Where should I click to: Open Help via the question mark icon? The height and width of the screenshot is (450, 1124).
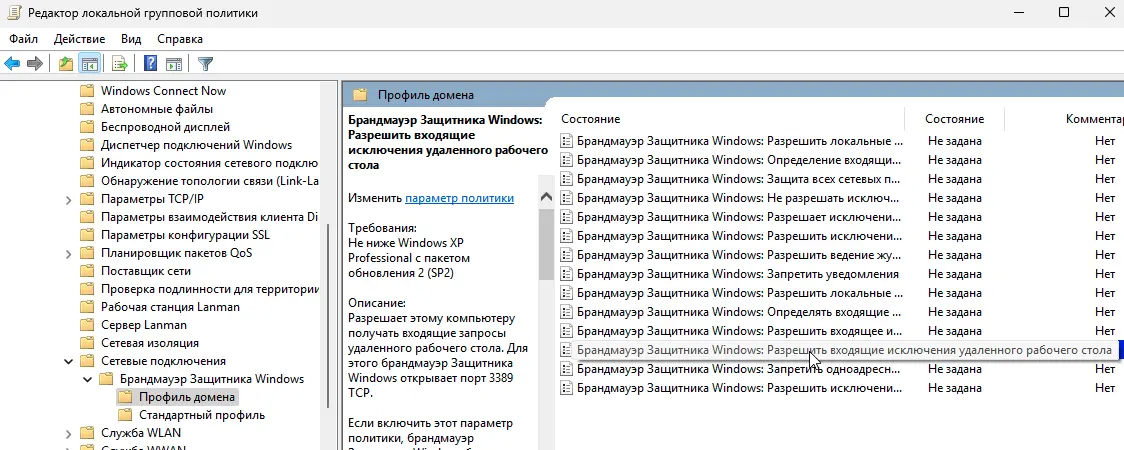click(151, 64)
